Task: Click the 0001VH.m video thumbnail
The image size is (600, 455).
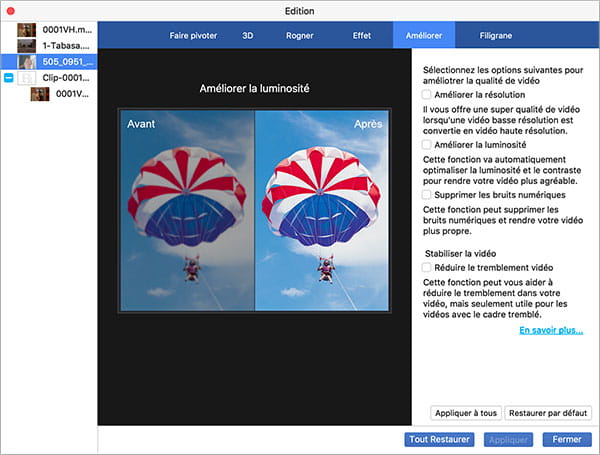Action: point(27,30)
